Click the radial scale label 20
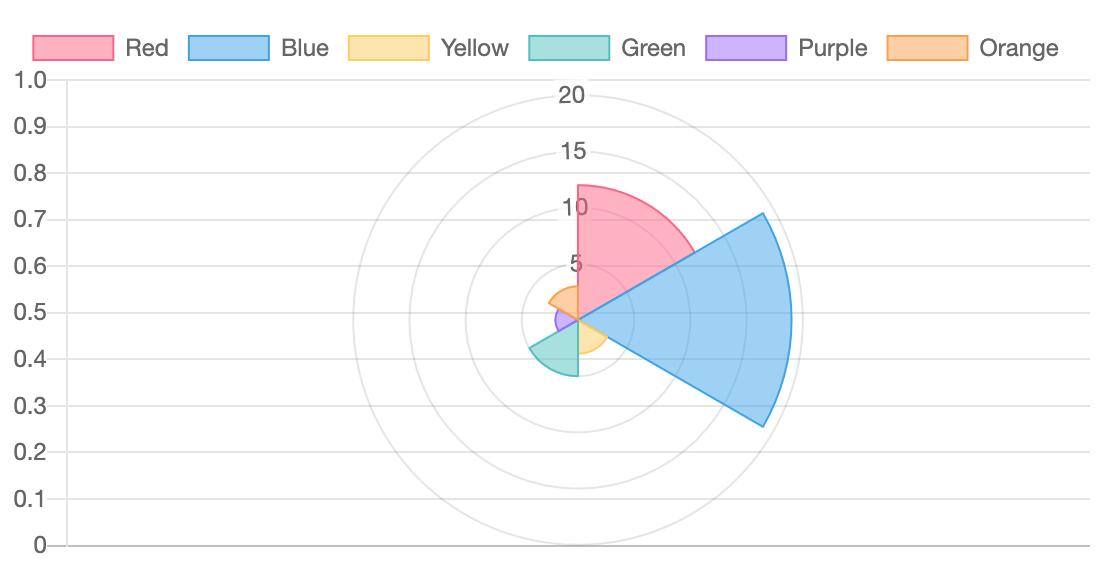 [x=571, y=94]
